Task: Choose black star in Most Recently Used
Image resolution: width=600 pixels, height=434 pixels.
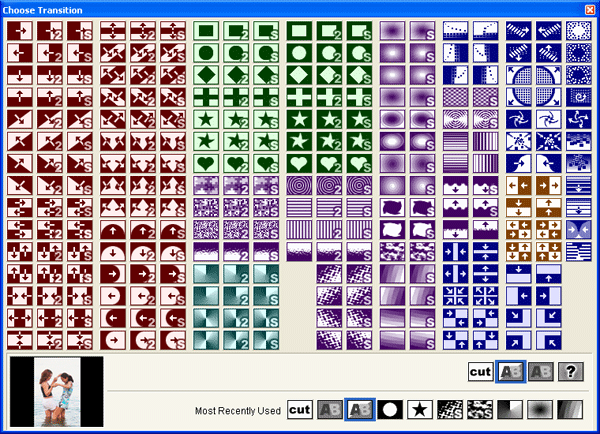Action: point(420,410)
